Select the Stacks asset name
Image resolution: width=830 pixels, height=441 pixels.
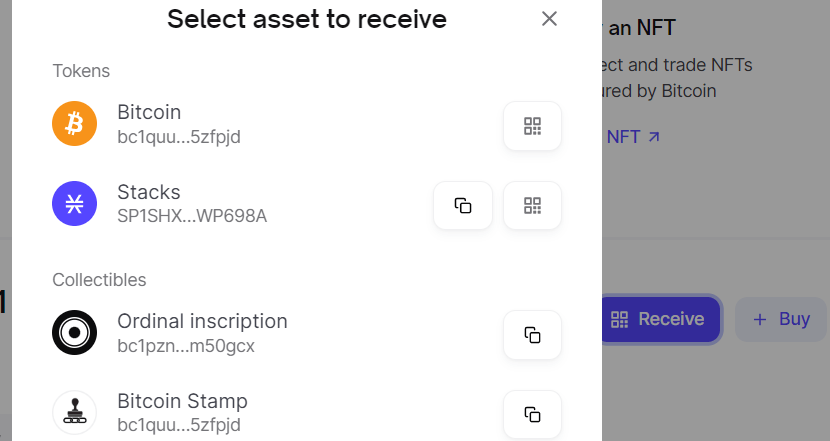[x=149, y=192]
